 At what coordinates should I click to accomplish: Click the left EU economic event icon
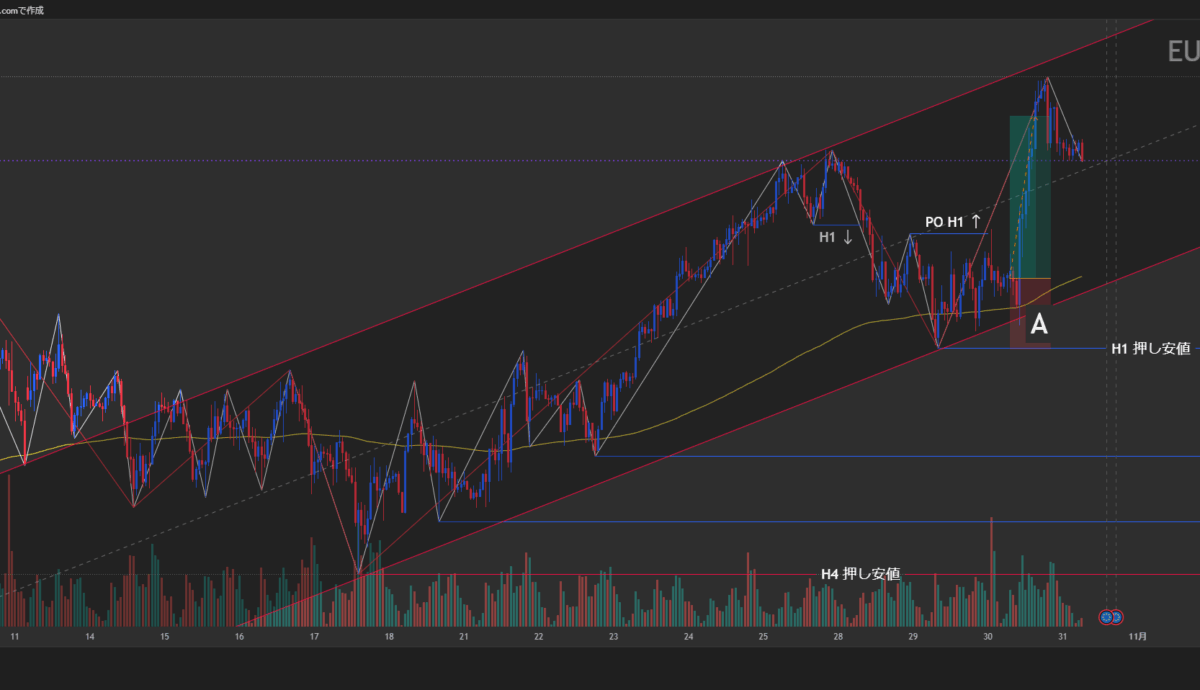click(x=1106, y=616)
